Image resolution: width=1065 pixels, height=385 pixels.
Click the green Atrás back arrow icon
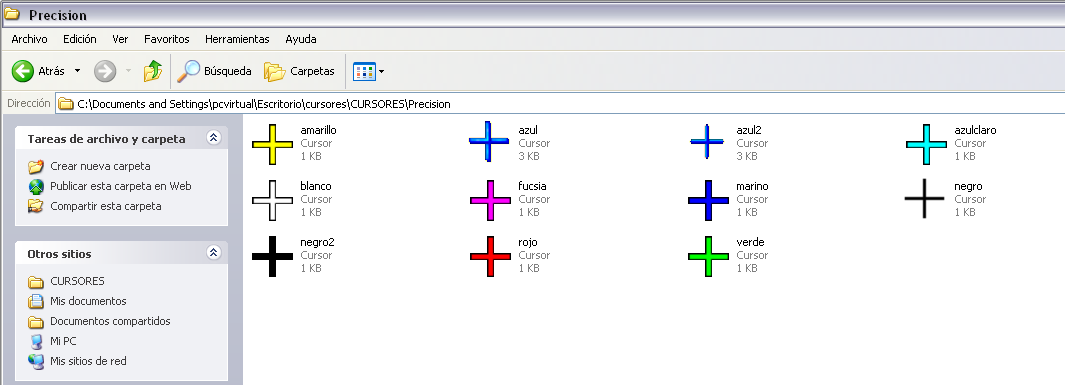pos(23,71)
